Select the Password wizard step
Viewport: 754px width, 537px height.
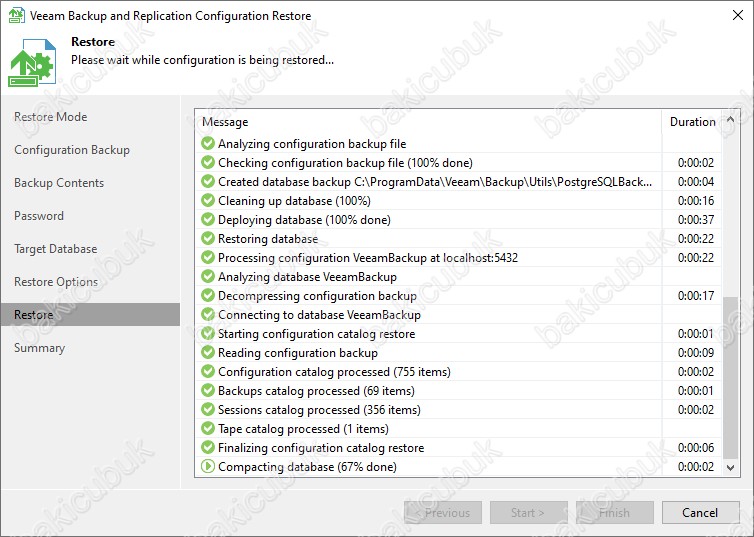pos(38,216)
